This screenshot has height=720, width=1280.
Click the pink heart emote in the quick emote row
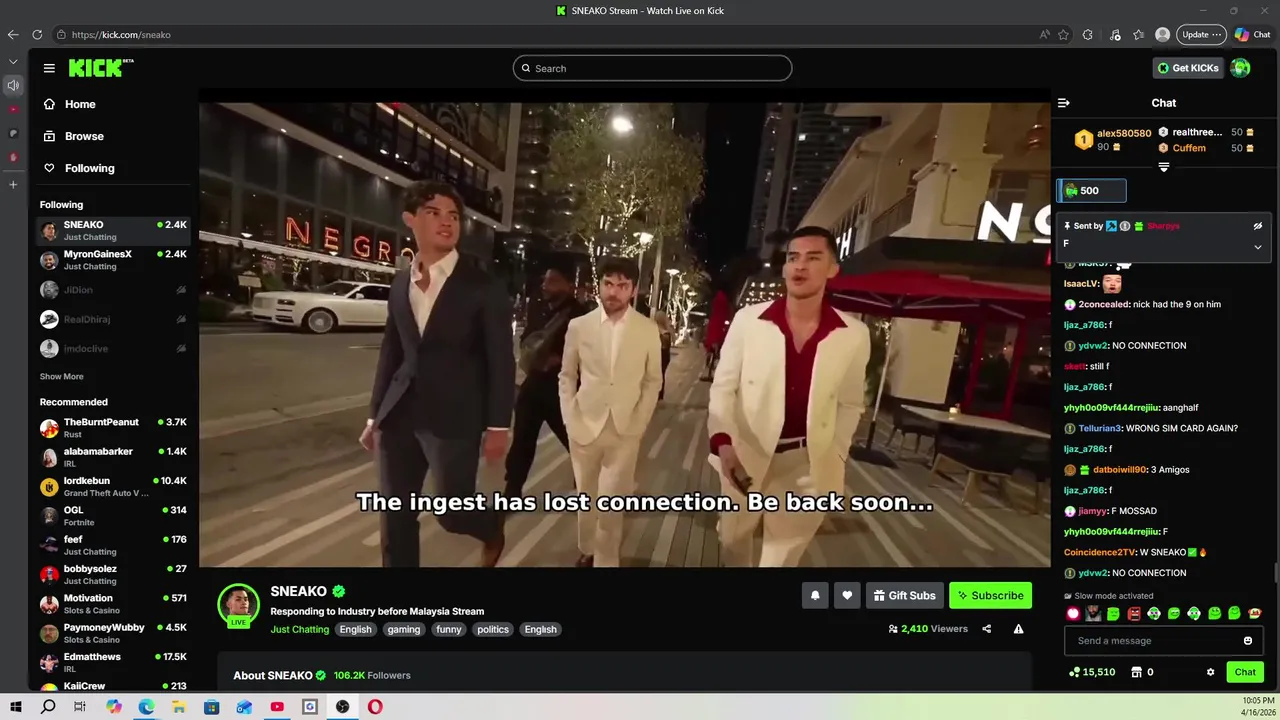(1073, 613)
